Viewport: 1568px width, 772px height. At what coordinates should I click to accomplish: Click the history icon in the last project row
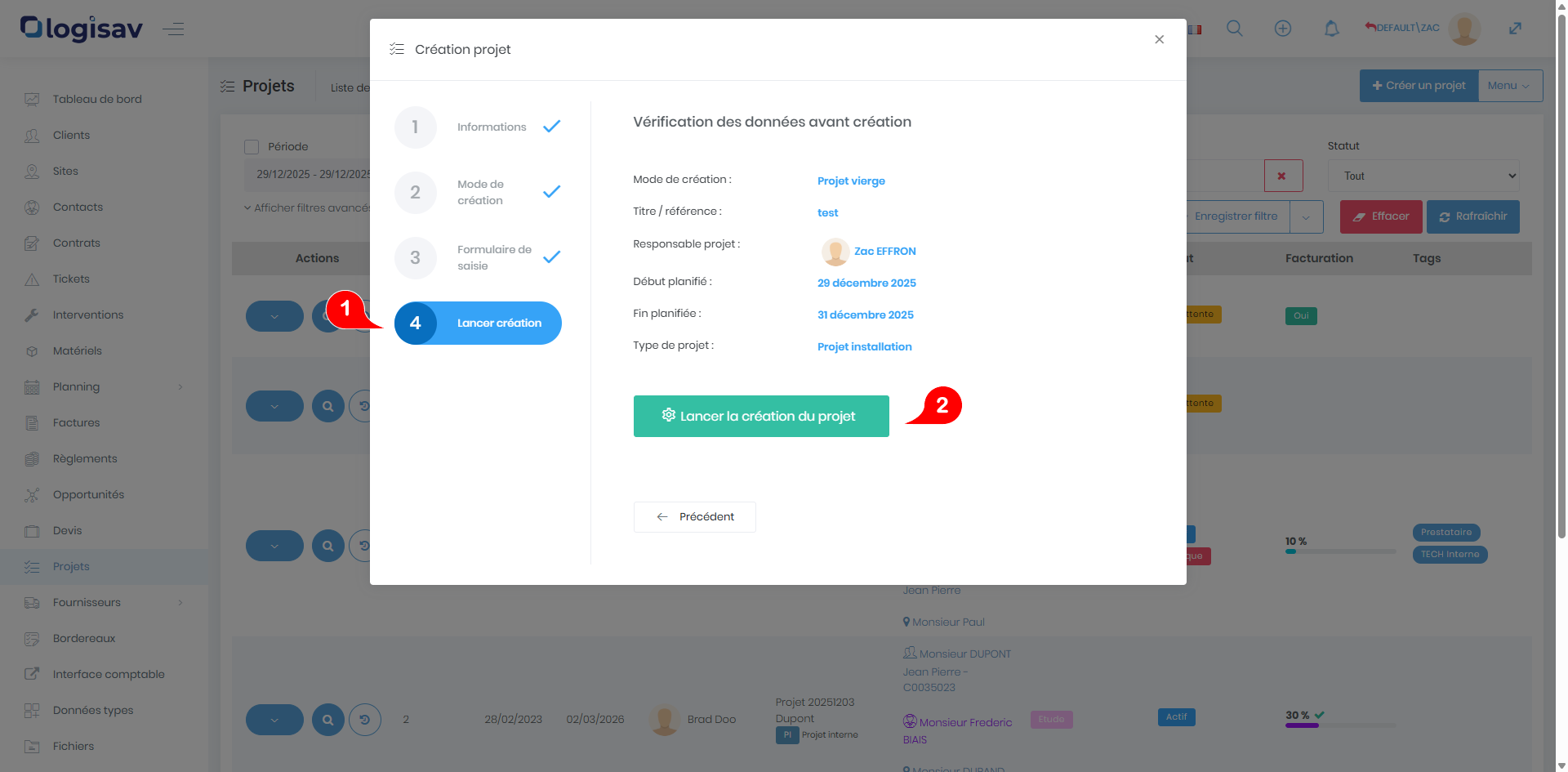pyautogui.click(x=365, y=720)
